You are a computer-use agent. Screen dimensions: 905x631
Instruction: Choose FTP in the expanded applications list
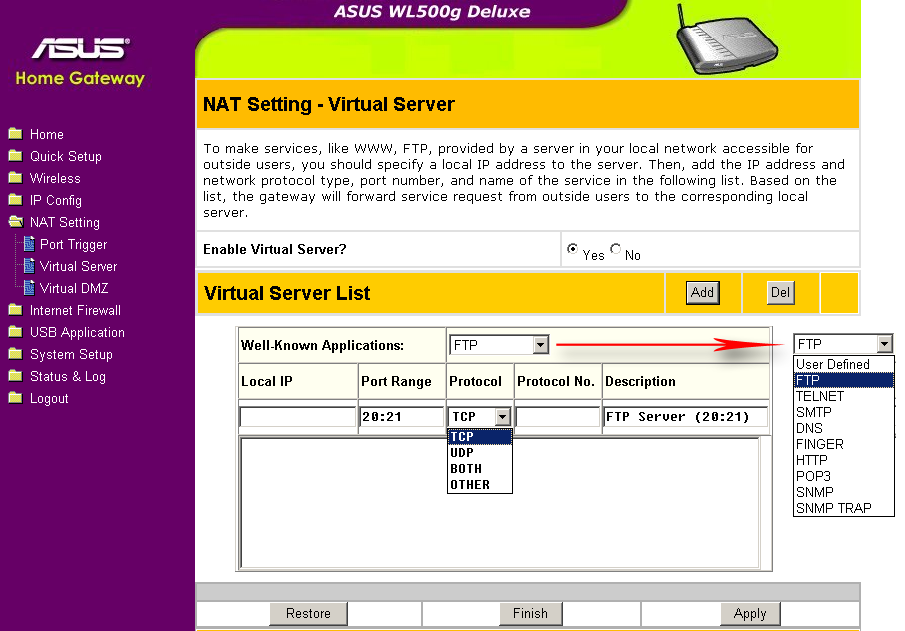click(843, 380)
